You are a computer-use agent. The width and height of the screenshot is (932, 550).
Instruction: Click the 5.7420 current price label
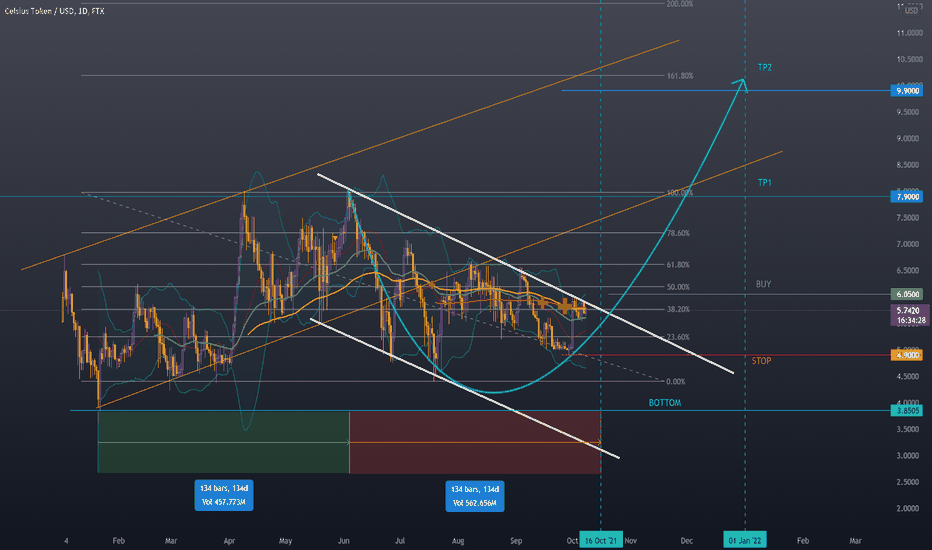click(x=909, y=315)
